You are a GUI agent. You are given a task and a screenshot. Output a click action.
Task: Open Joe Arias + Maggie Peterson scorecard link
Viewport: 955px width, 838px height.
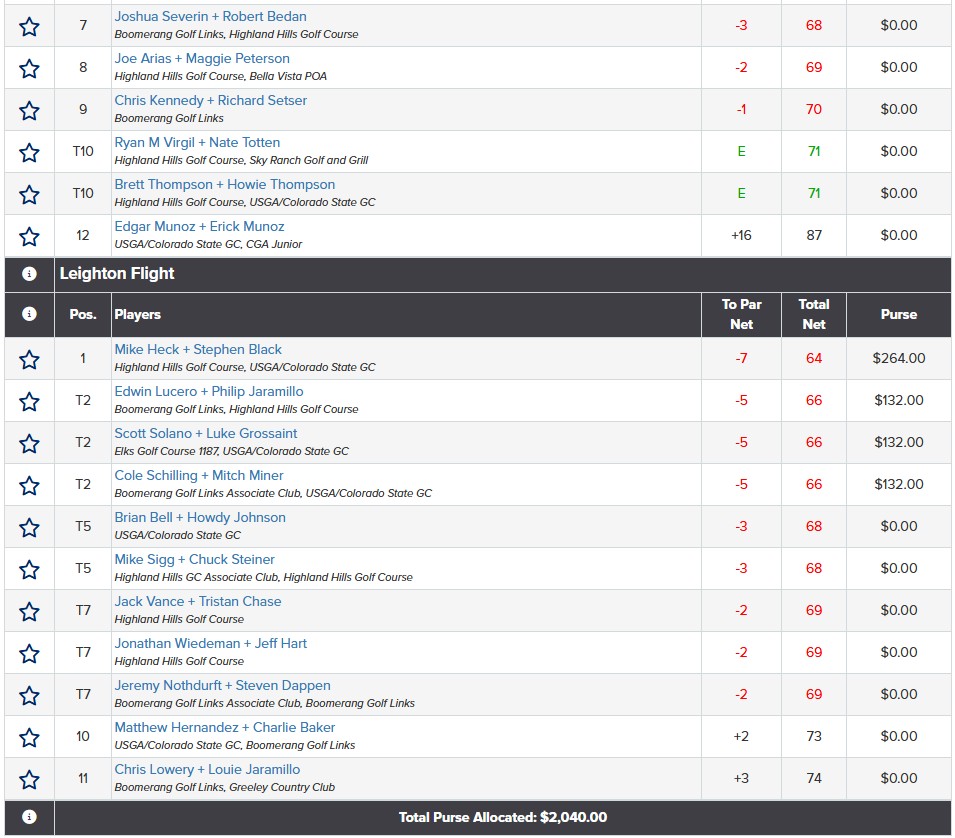[x=202, y=58]
